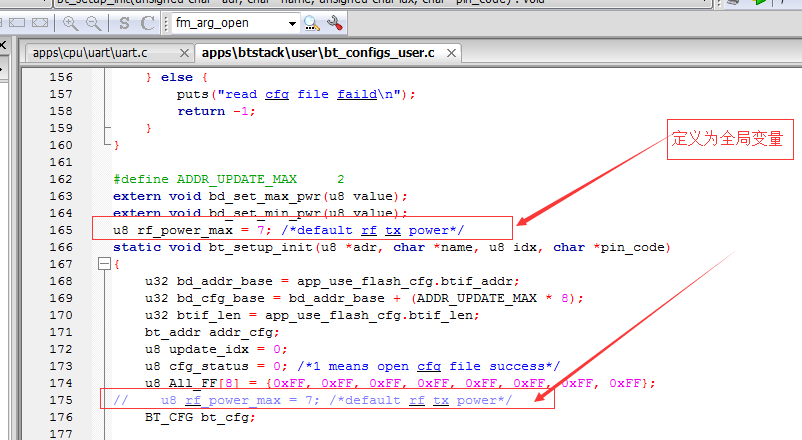
Task: Click the Zoom out magnifier icon
Action: (93, 23)
